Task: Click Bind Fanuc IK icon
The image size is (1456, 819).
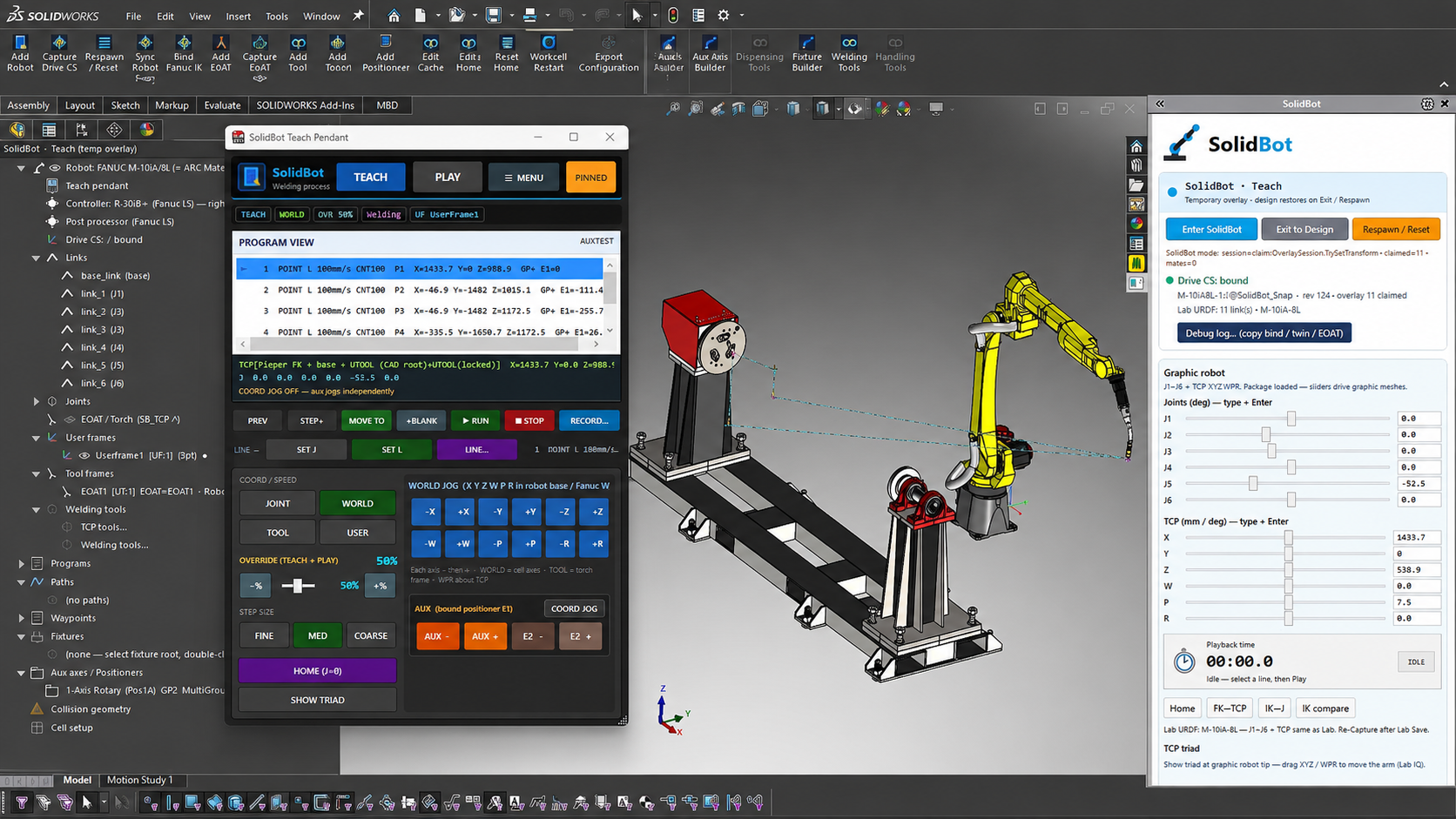Action: coord(184,54)
